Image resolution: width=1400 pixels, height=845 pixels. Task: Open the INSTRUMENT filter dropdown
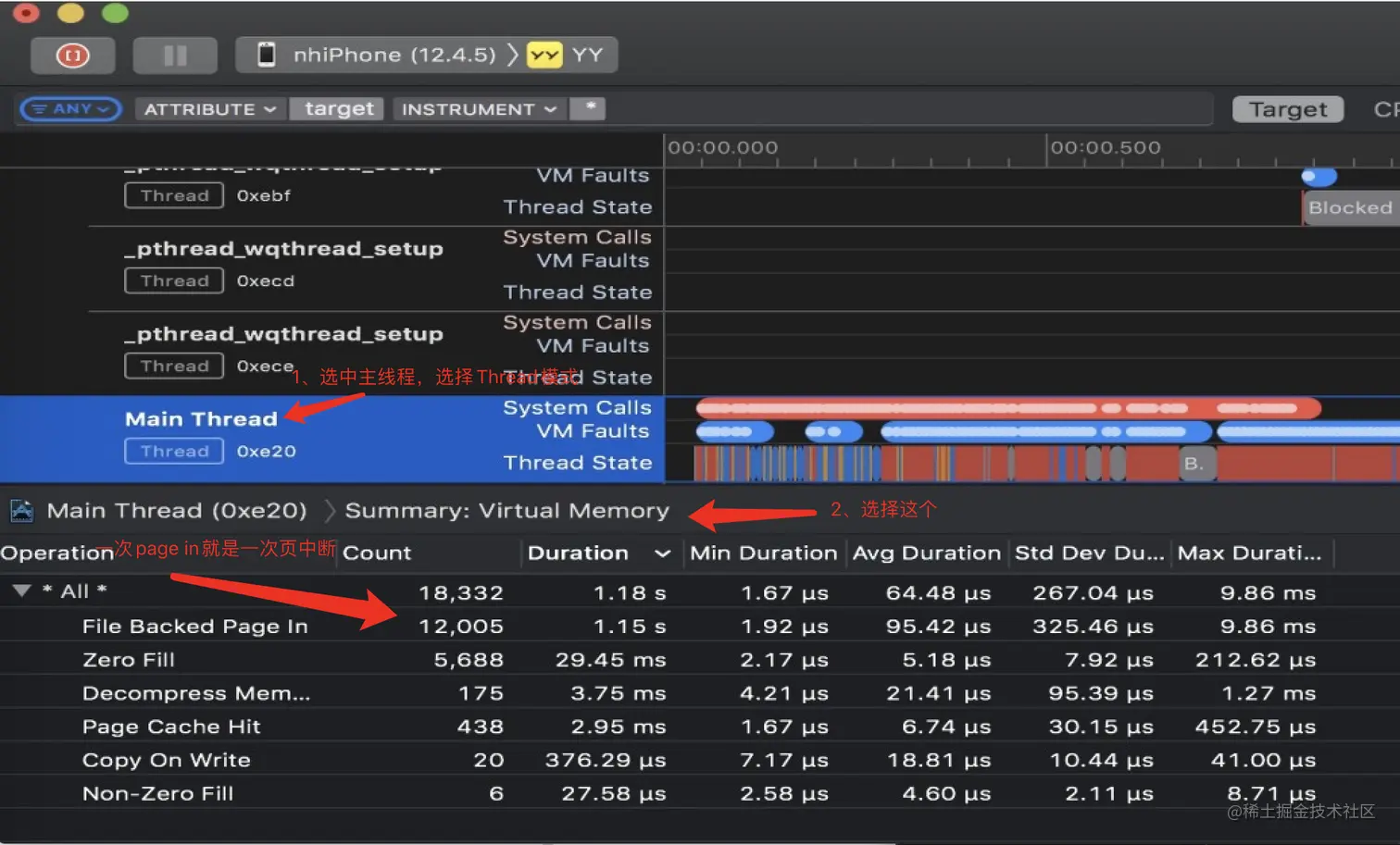pyautogui.click(x=479, y=109)
